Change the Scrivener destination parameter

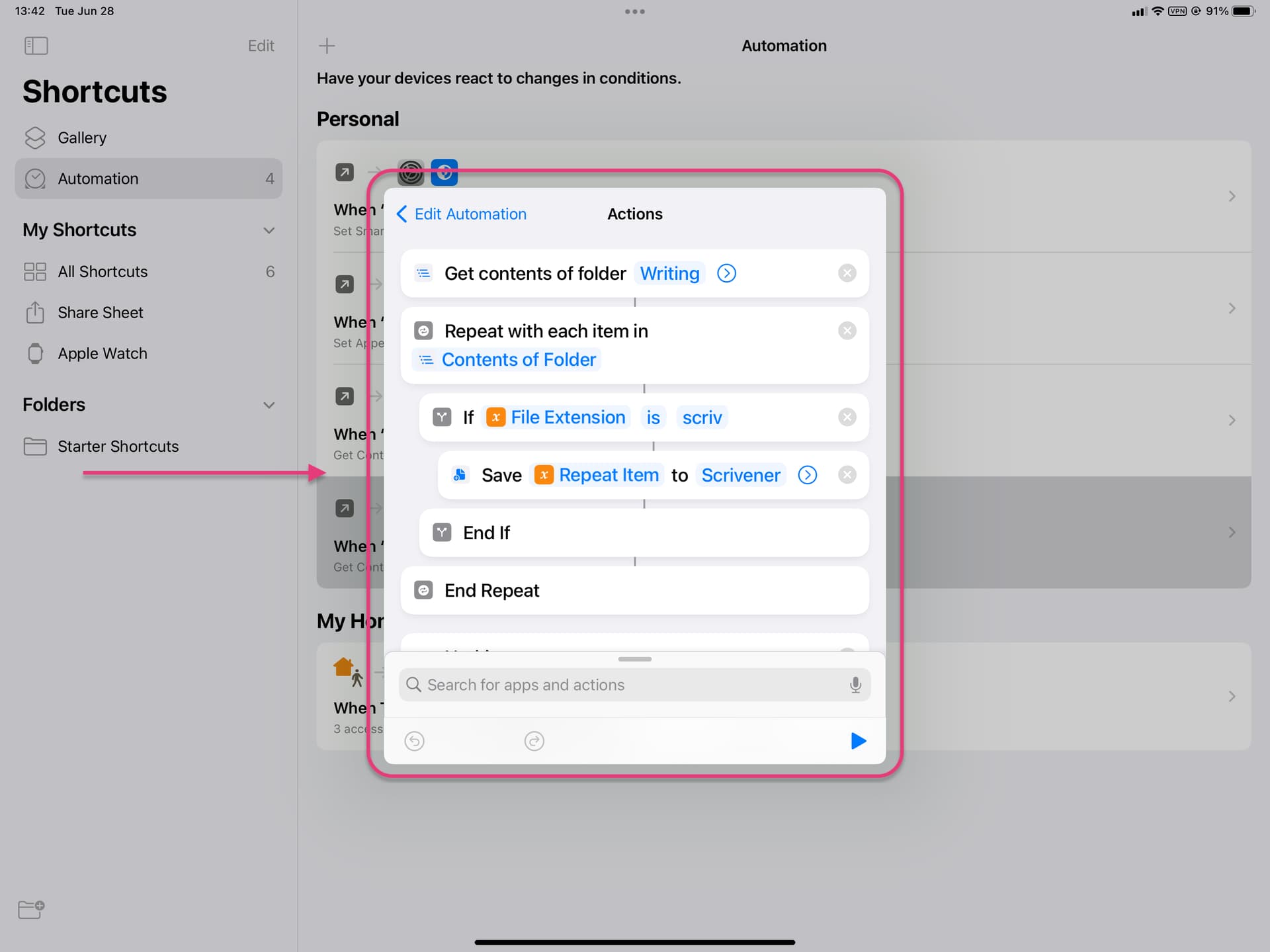tap(741, 475)
